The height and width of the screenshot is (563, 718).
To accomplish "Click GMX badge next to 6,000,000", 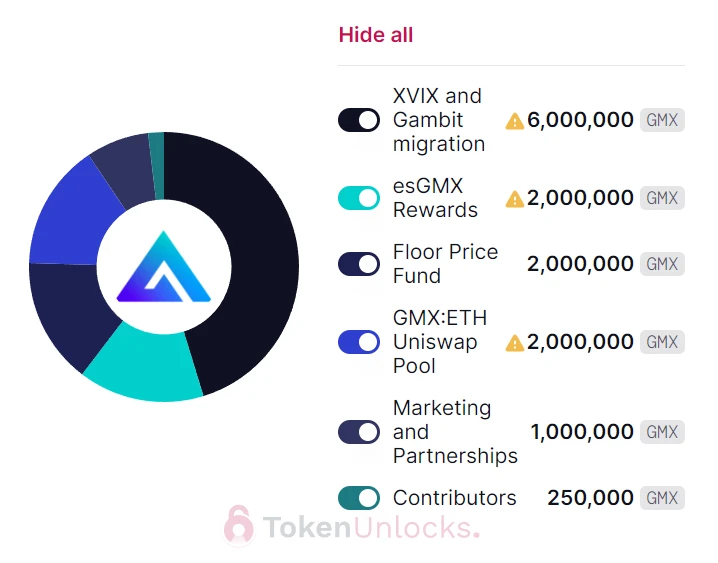I will (662, 121).
